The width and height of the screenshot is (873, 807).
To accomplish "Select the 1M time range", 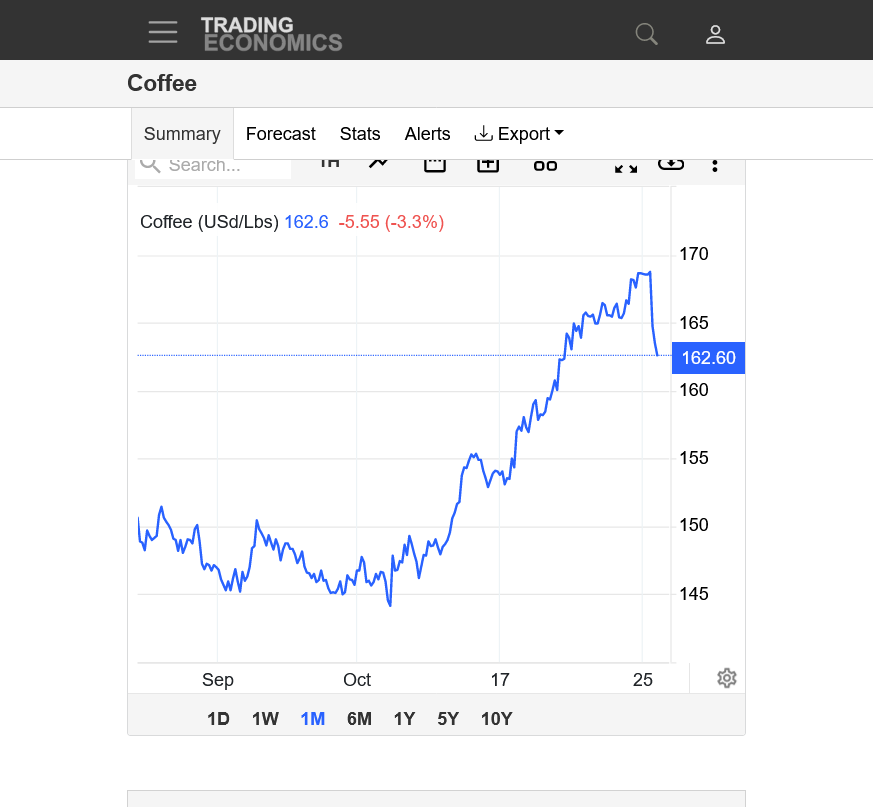I will [x=312, y=718].
